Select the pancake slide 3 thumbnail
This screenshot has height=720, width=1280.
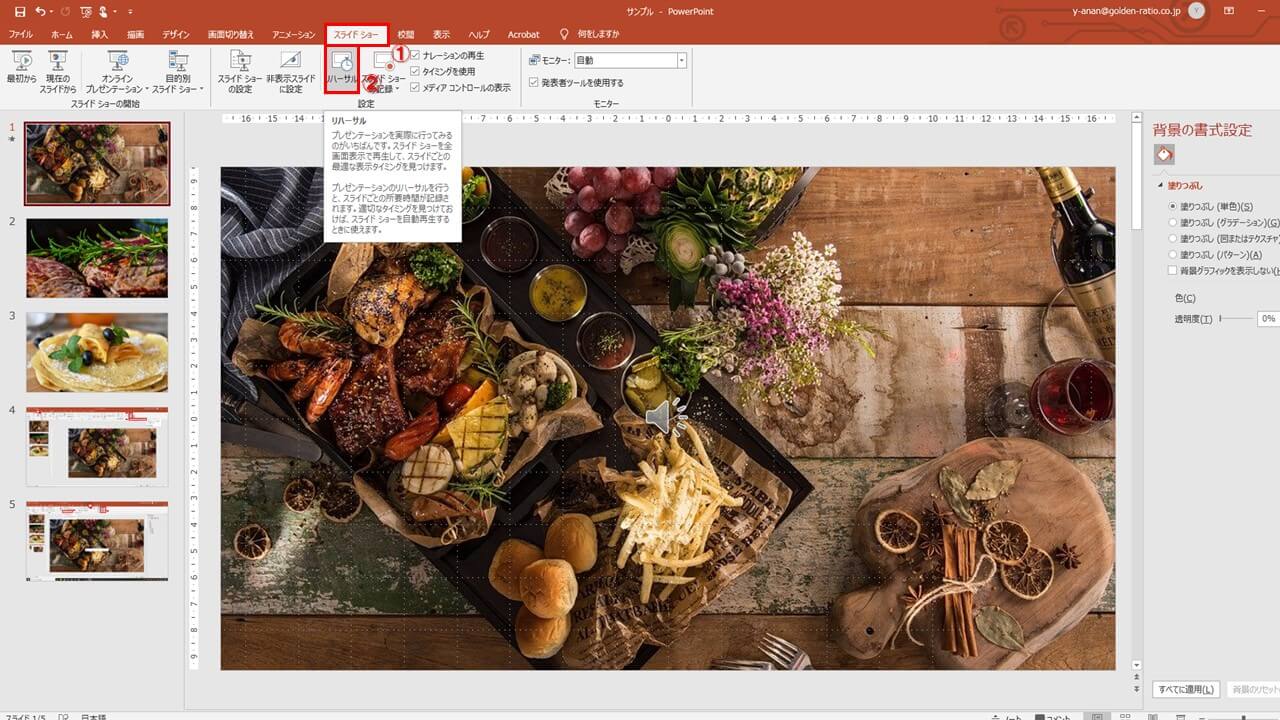[97, 352]
